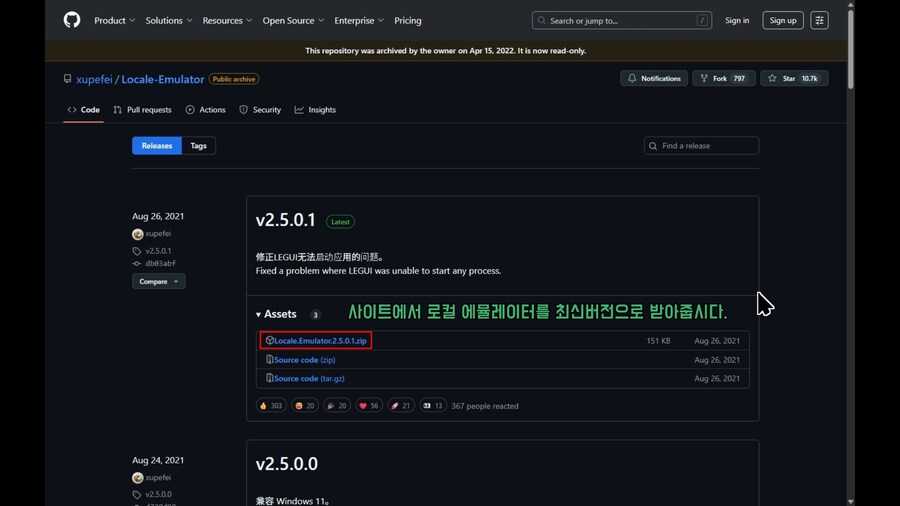Switch to the Code tab
The image size is (900, 506).
(84, 110)
